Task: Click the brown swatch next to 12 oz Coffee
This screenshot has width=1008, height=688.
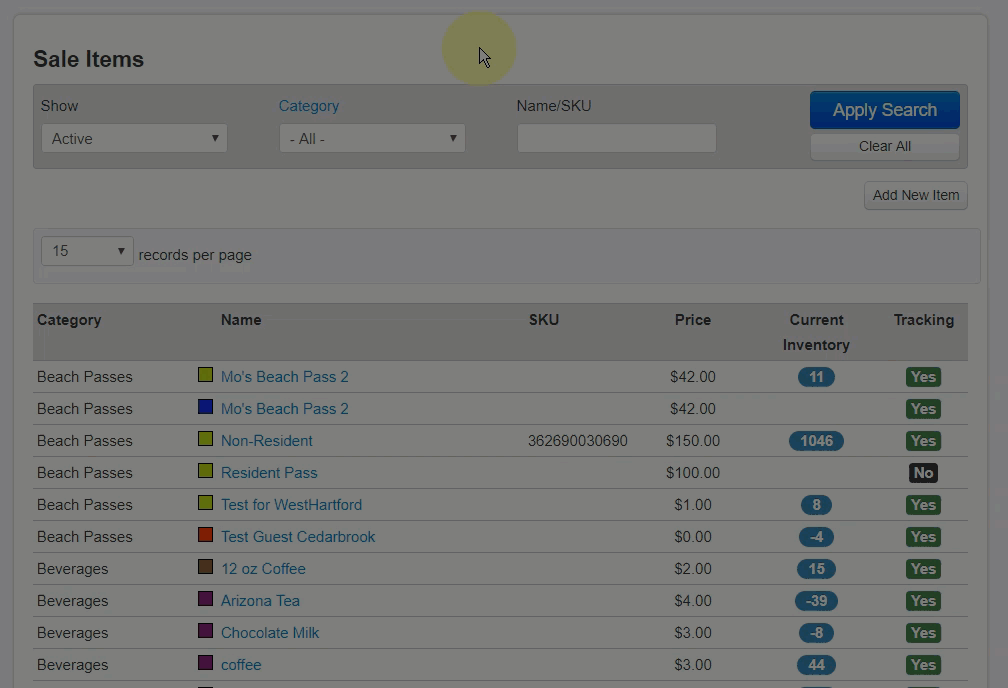Action: (x=205, y=567)
